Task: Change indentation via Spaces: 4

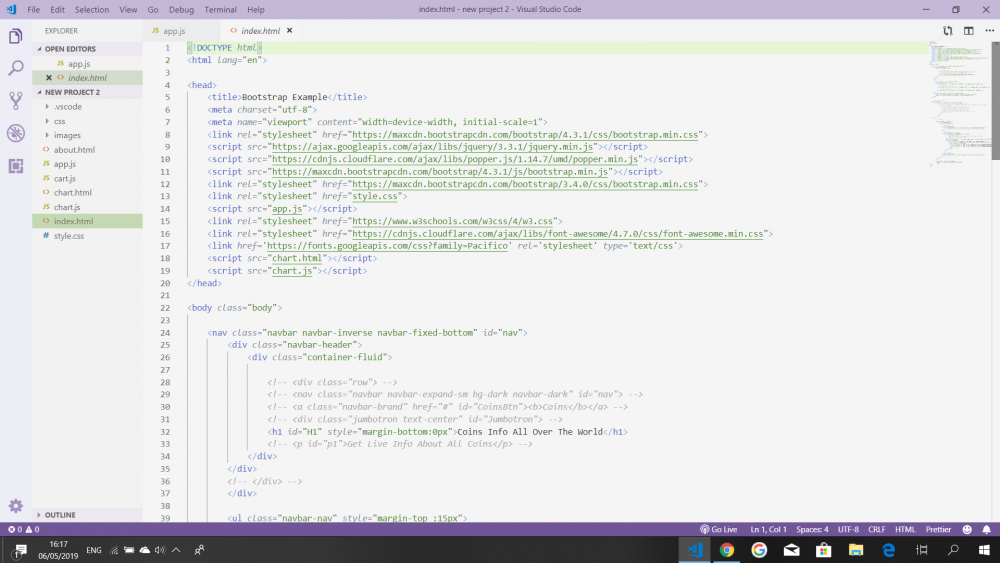Action: 812,529
